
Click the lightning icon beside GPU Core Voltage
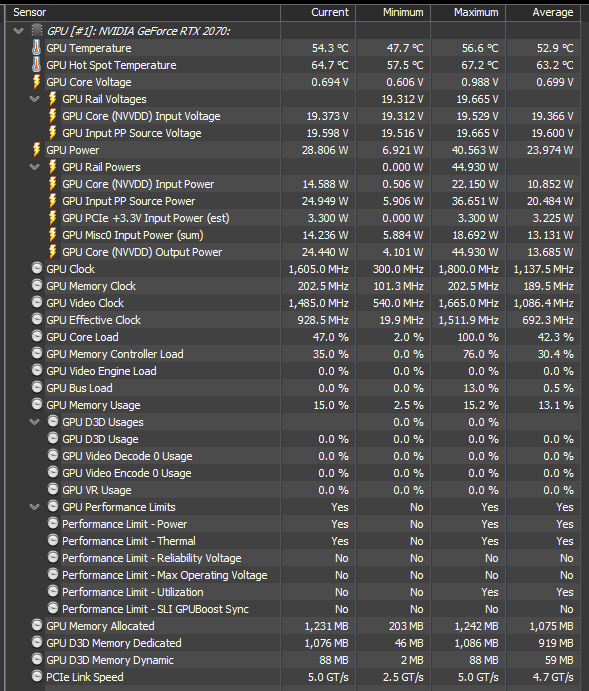[37, 82]
